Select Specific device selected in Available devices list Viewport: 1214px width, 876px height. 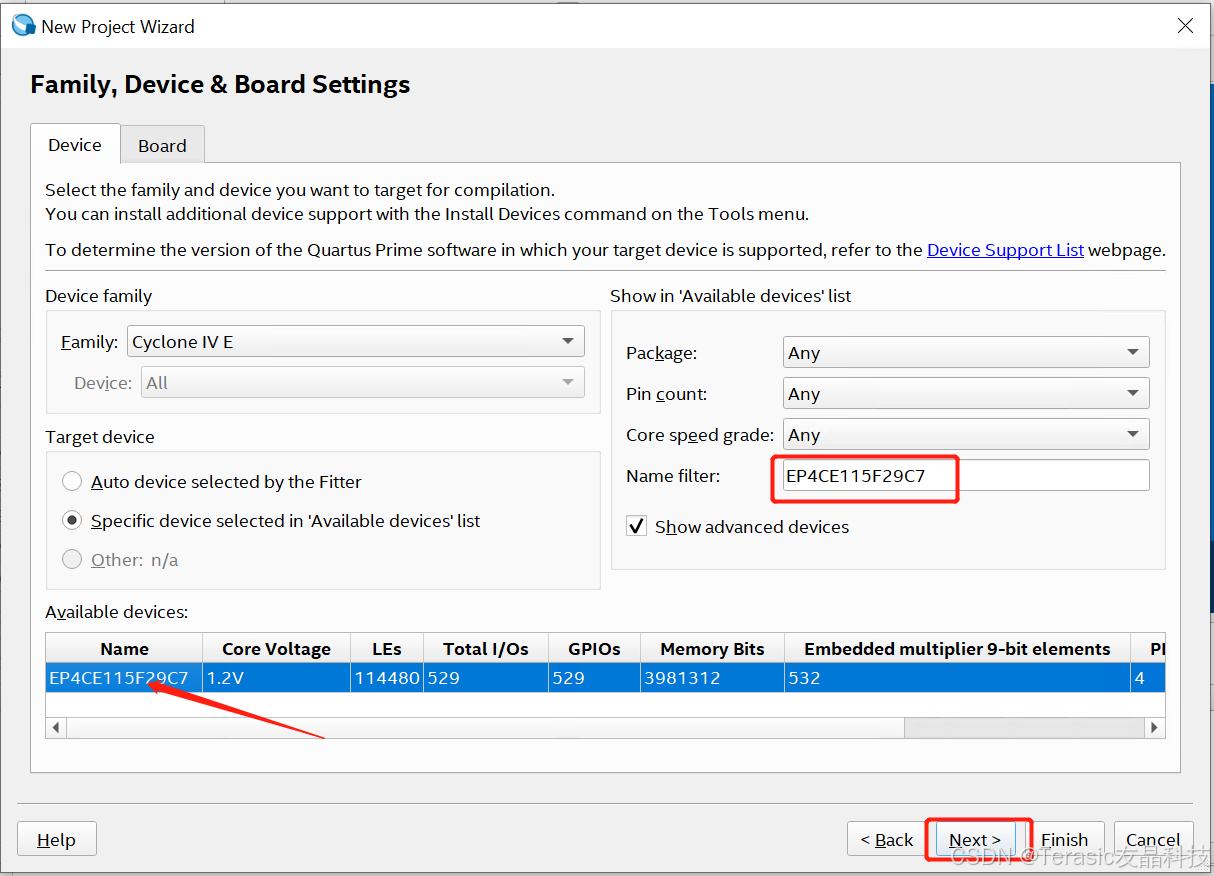click(x=72, y=520)
